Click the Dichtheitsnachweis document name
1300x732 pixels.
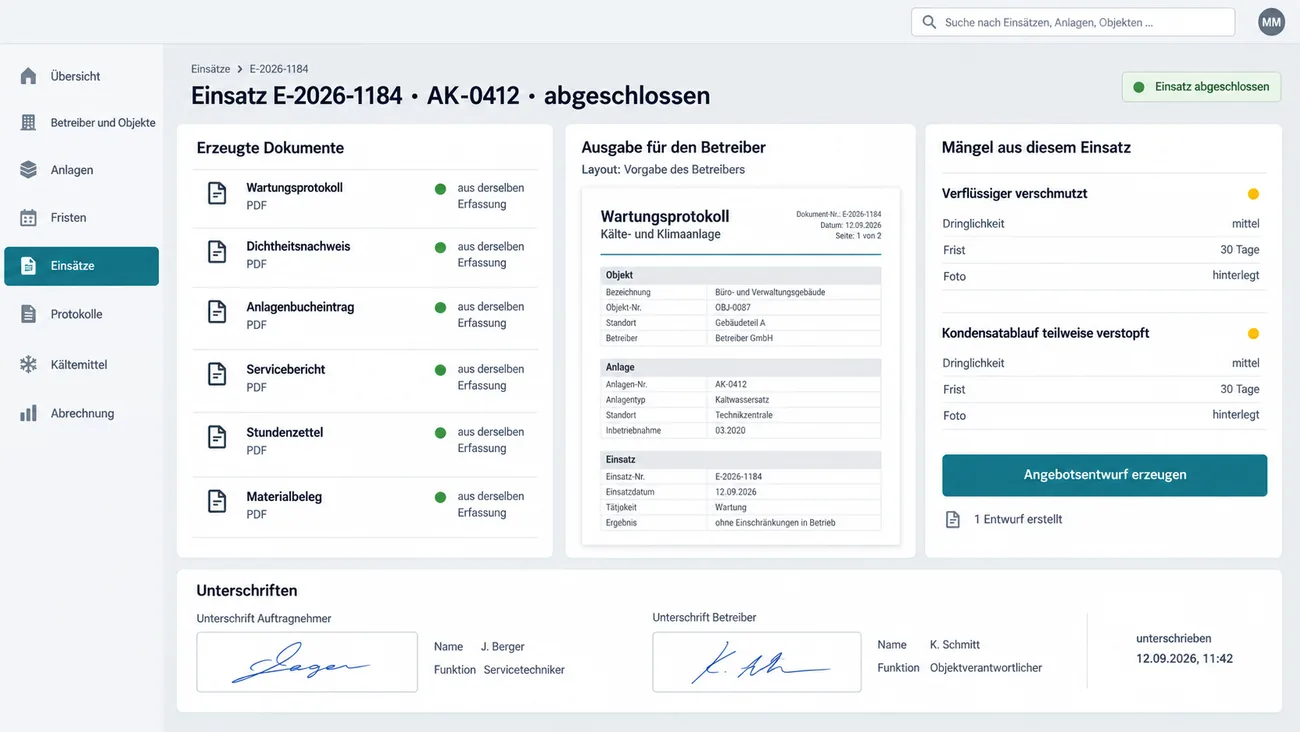(x=298, y=246)
